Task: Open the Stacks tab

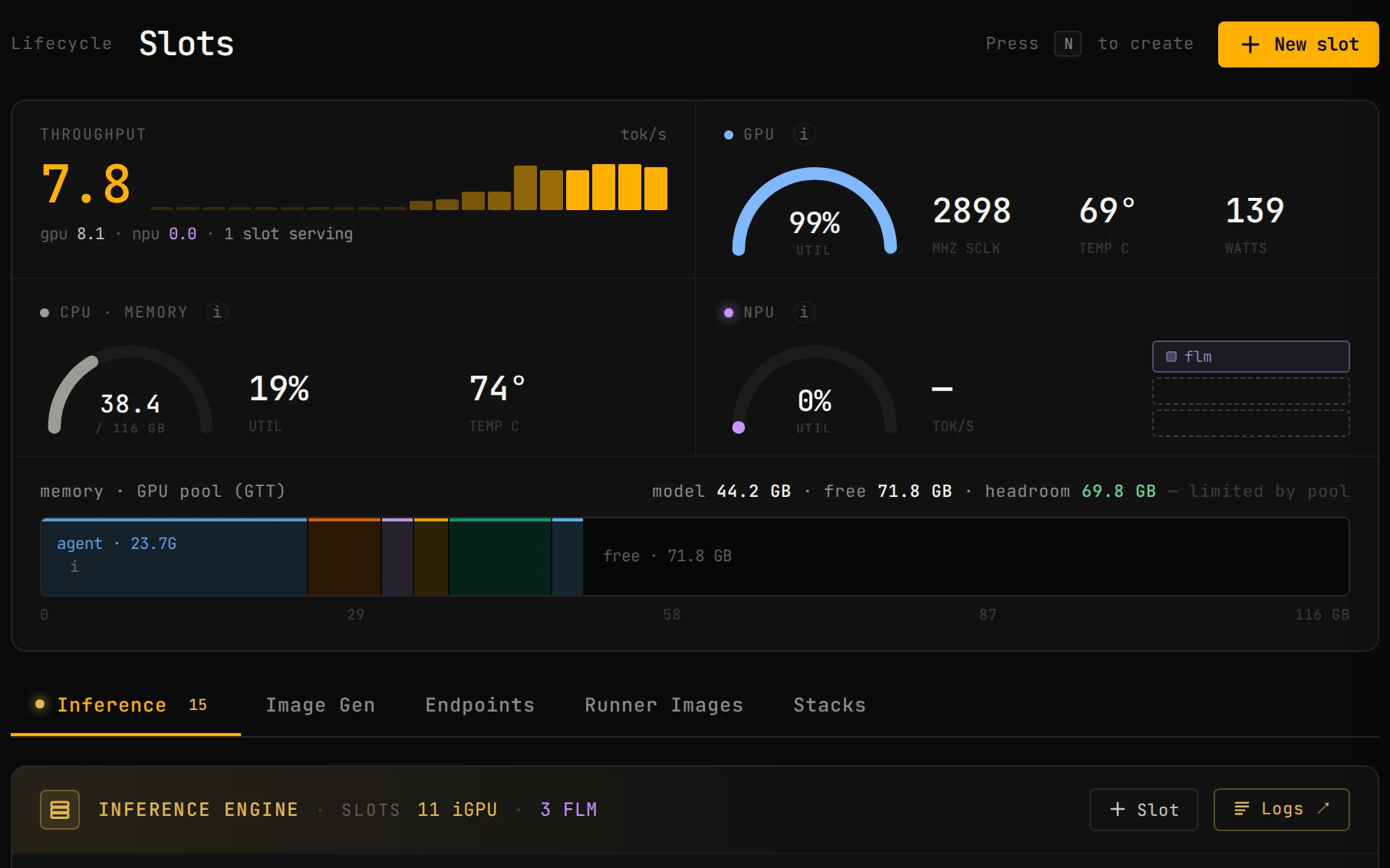Action: [x=830, y=705]
